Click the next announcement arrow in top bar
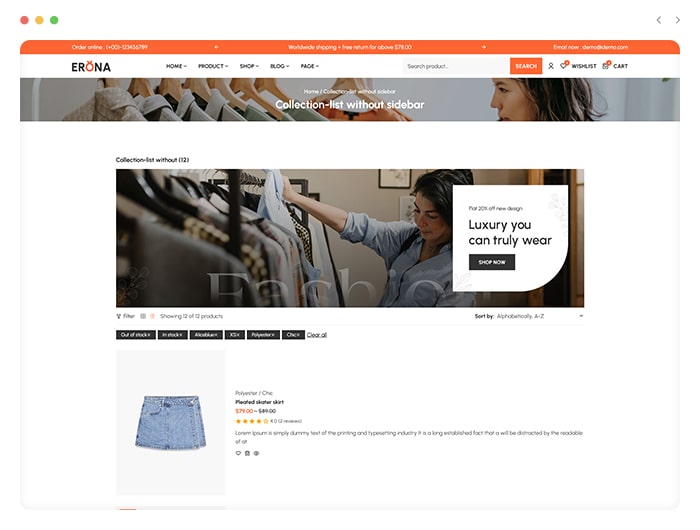This screenshot has height=530, width=700. 483,47
